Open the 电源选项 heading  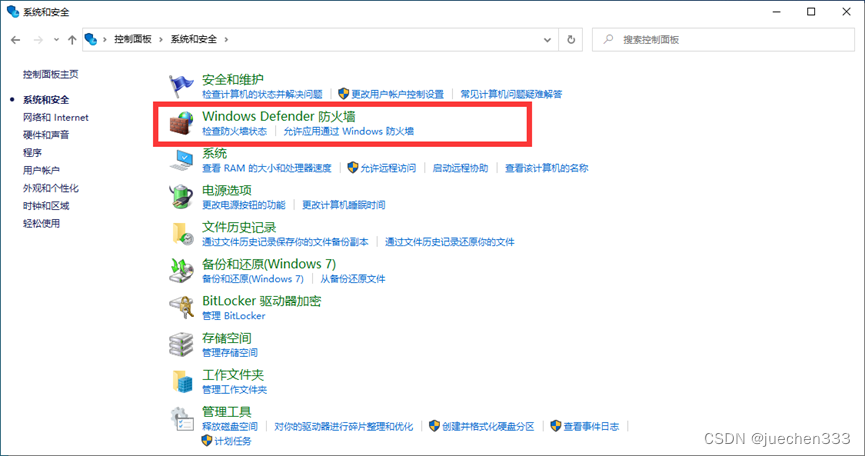[x=227, y=190]
